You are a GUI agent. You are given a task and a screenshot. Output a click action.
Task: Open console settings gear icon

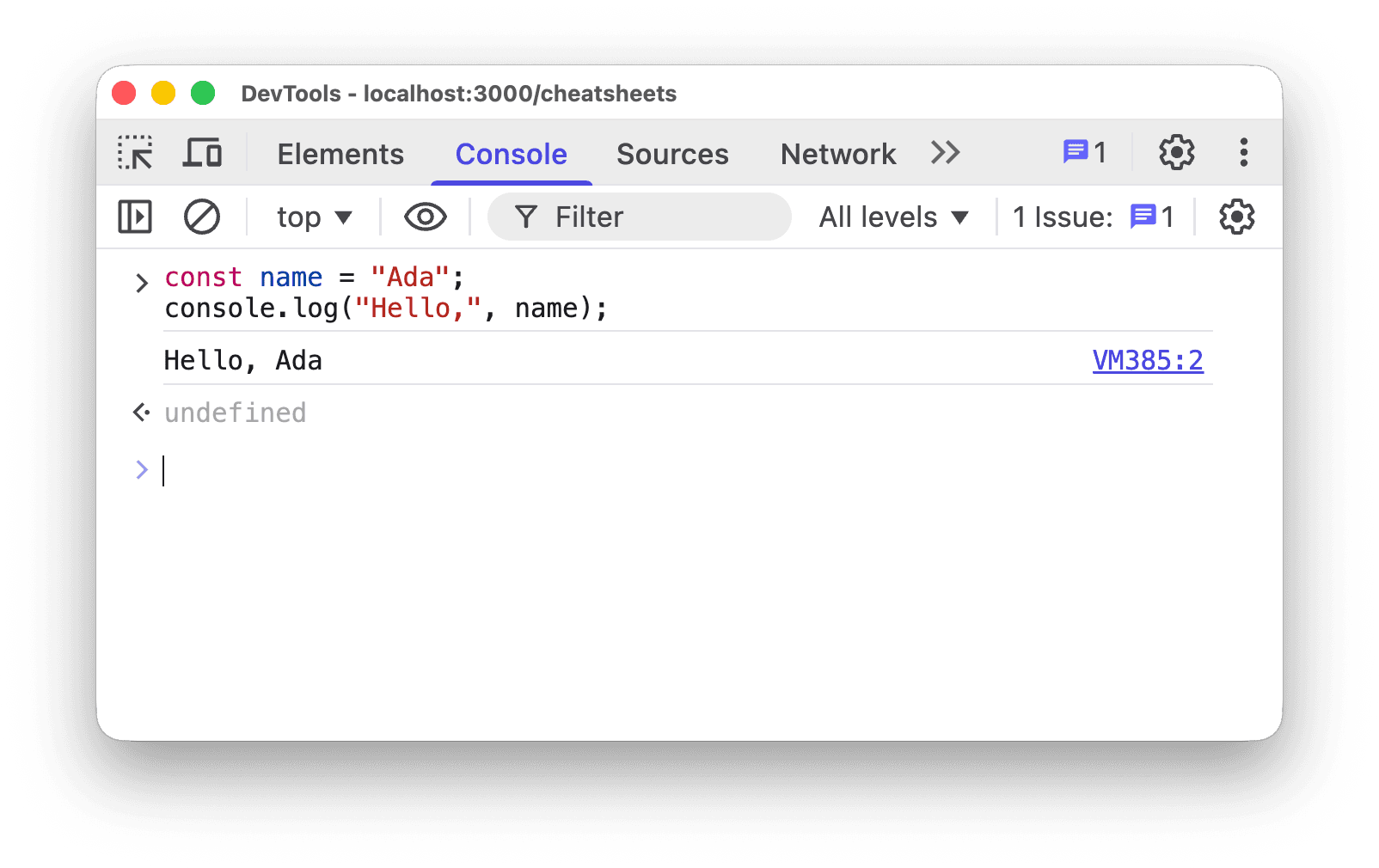[x=1236, y=217]
